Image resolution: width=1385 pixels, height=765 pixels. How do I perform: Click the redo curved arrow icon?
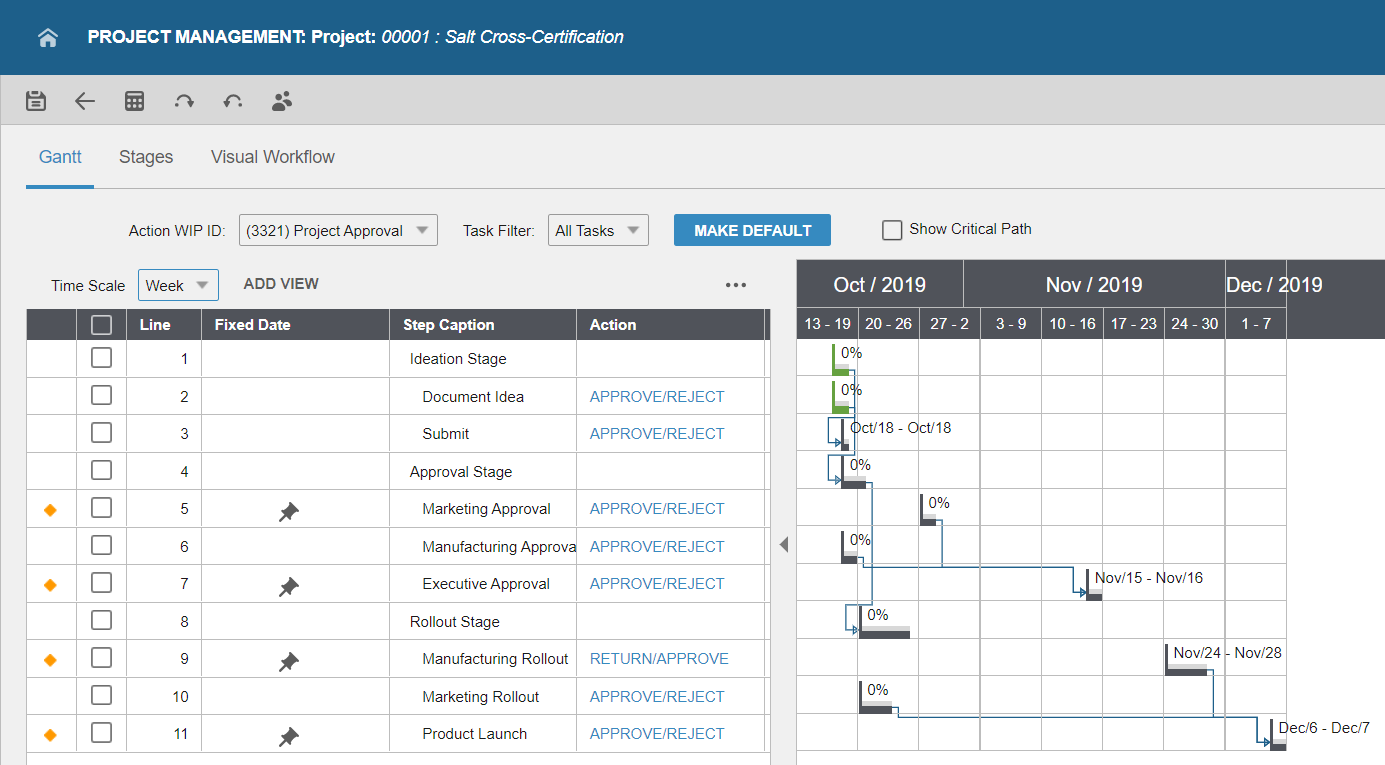tap(184, 101)
